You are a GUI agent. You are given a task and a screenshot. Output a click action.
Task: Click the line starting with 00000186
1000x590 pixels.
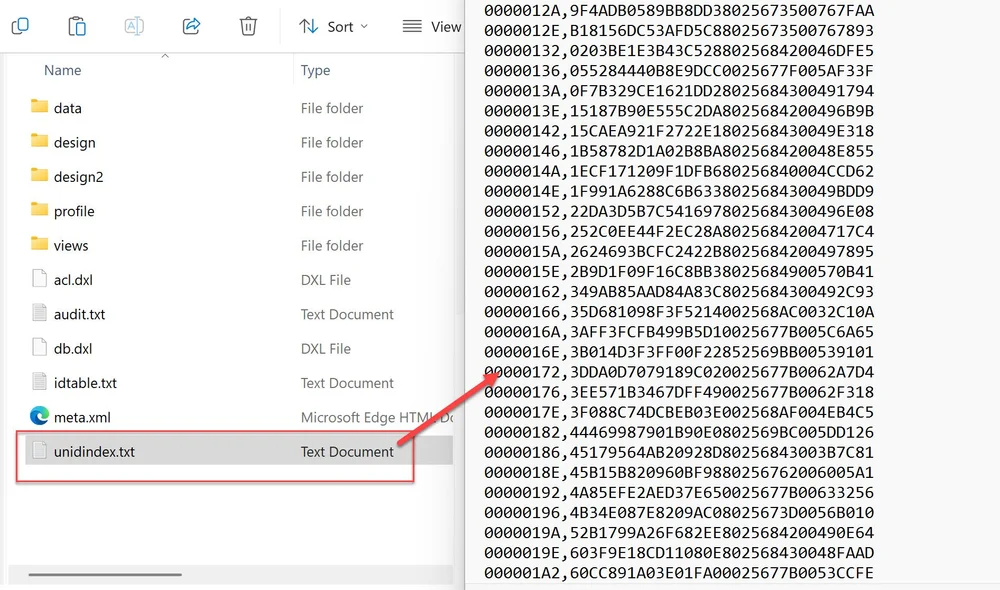coord(679,452)
